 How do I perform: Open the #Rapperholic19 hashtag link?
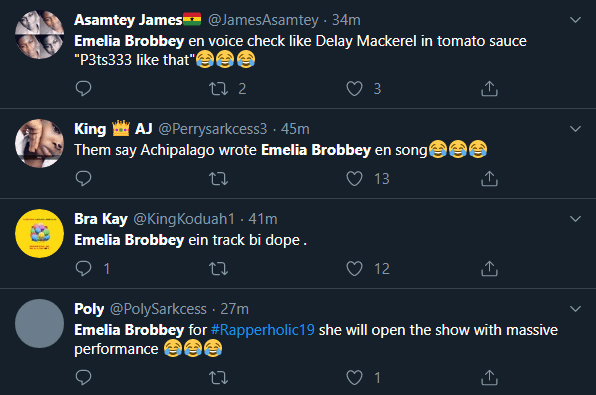(x=263, y=330)
